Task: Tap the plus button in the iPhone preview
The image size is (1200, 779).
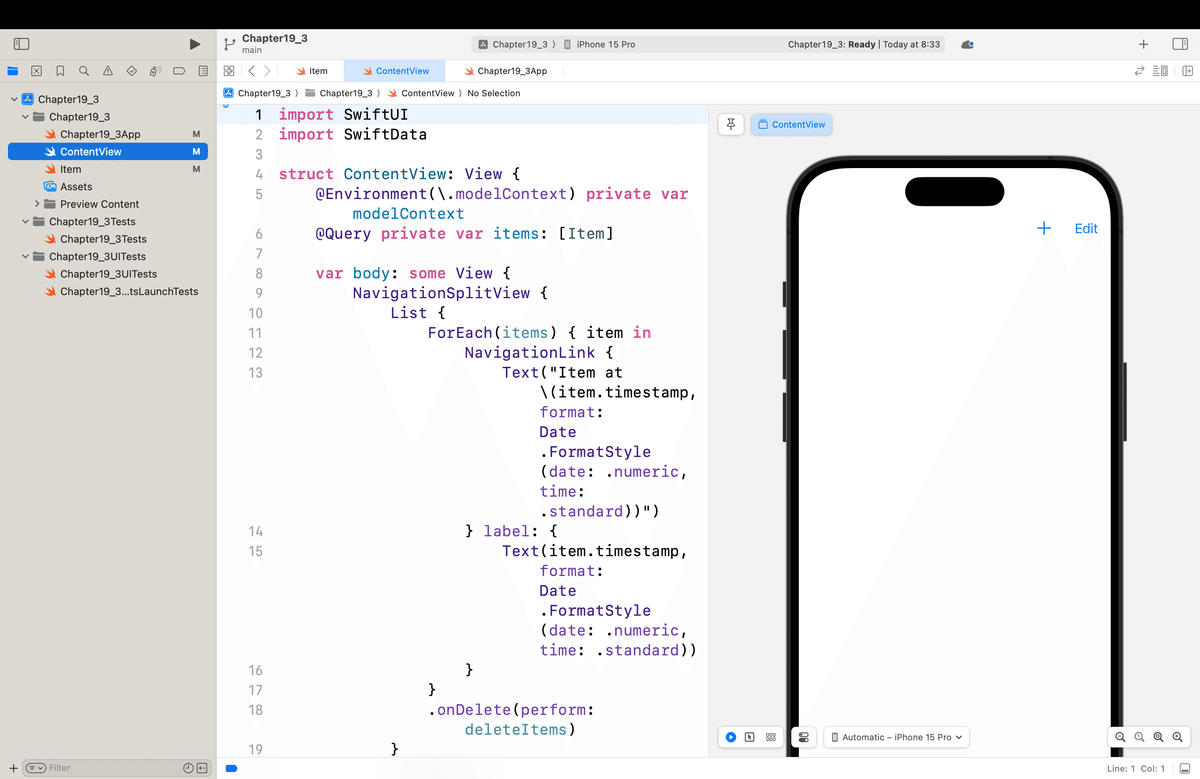Action: [1044, 228]
